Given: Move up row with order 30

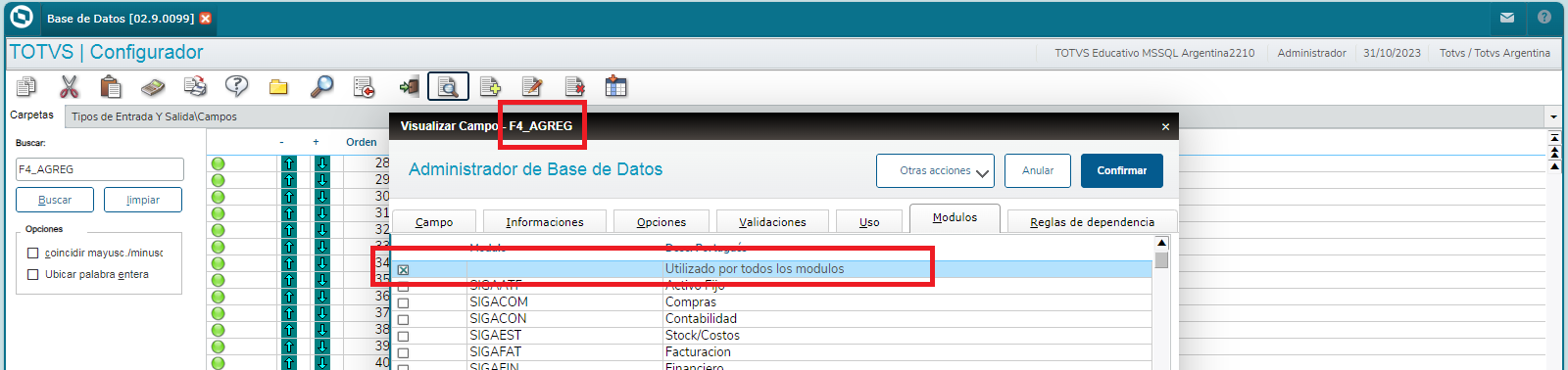Looking at the screenshot, I should pos(289,197).
